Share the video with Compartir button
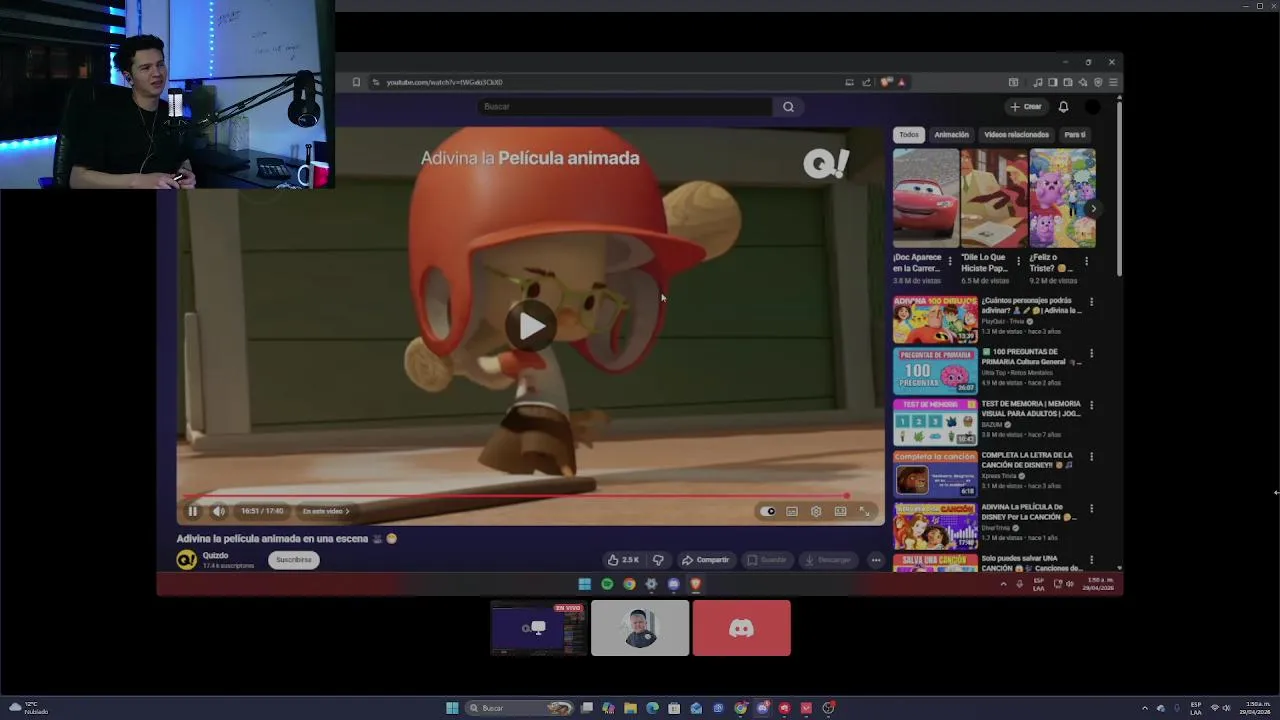1280x720 pixels. pos(705,560)
